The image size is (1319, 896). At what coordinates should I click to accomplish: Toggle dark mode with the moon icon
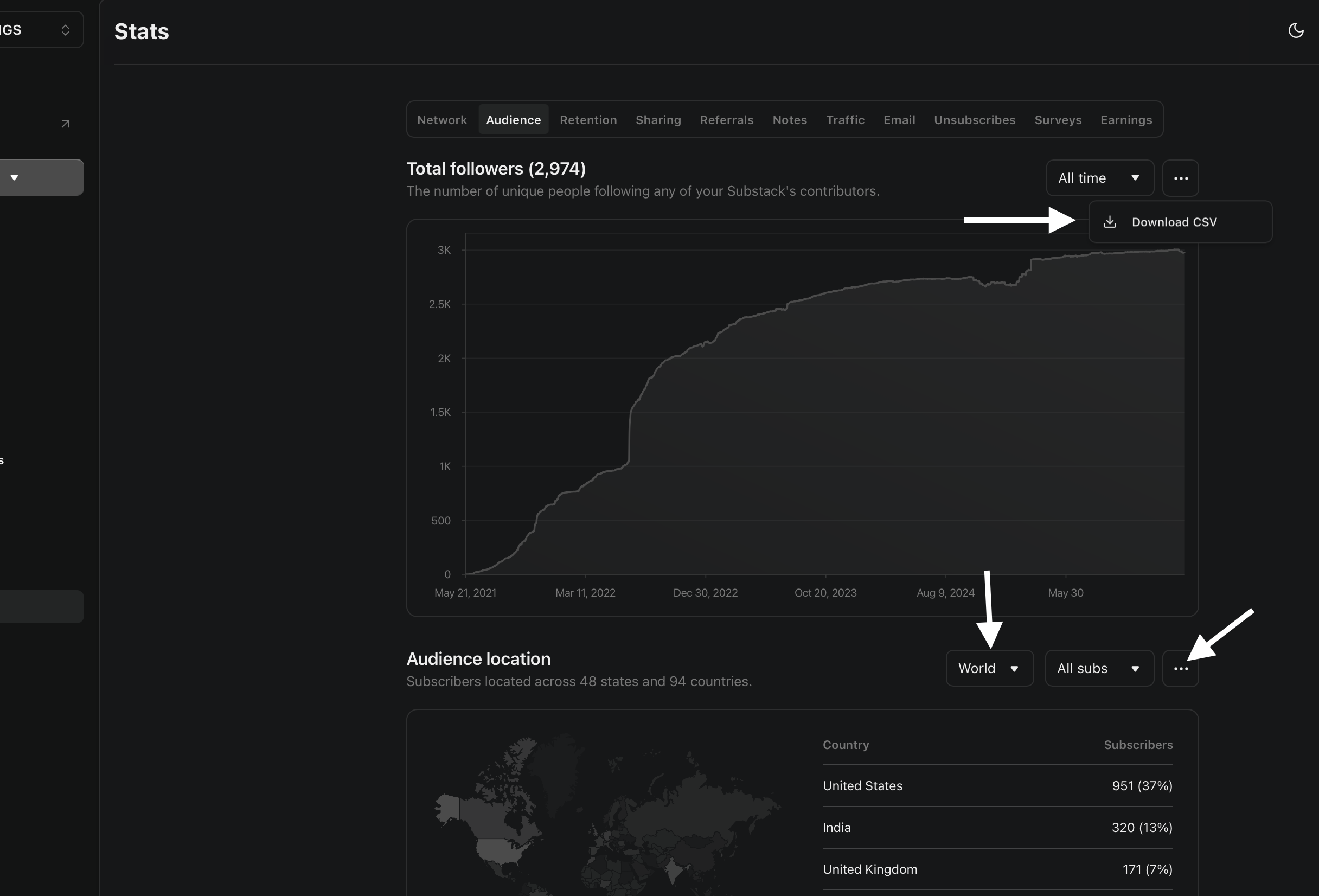[1296, 30]
